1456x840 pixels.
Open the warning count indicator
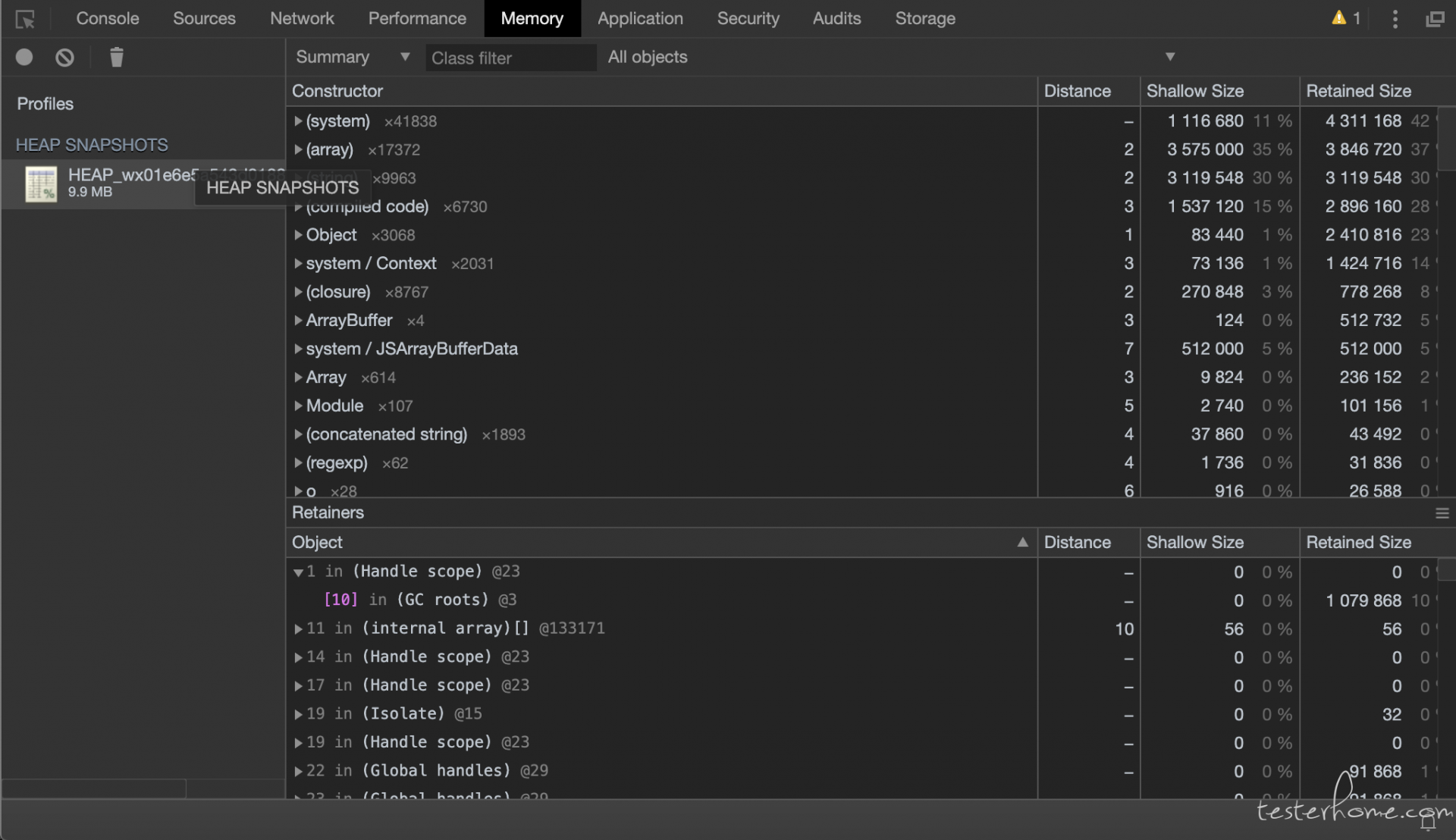[1346, 18]
